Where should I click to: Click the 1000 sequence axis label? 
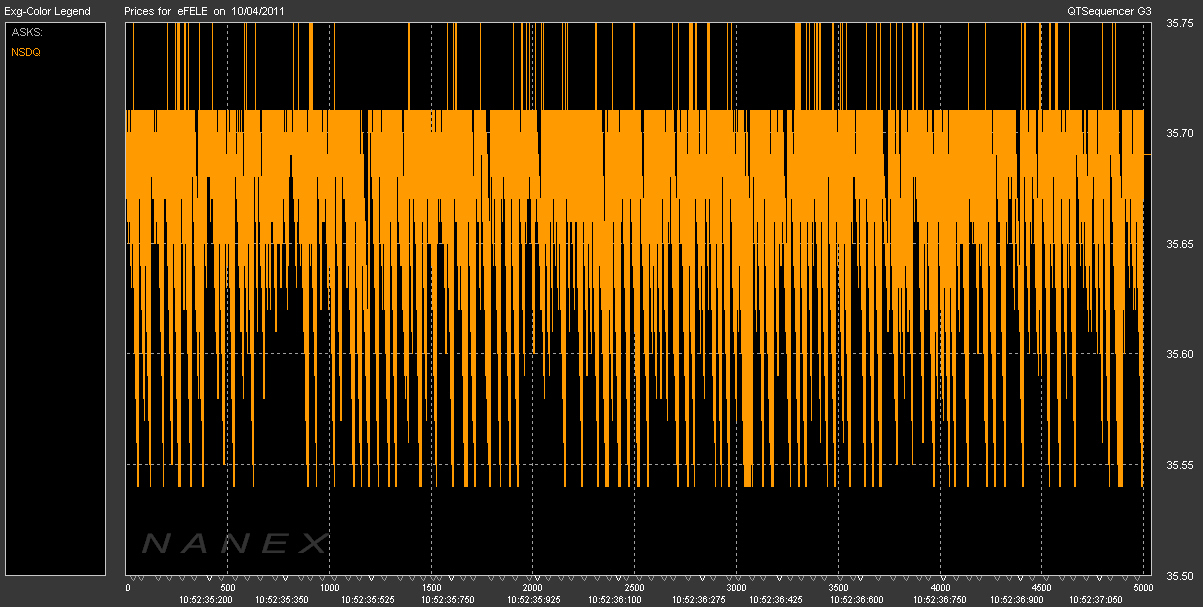pyautogui.click(x=330, y=589)
